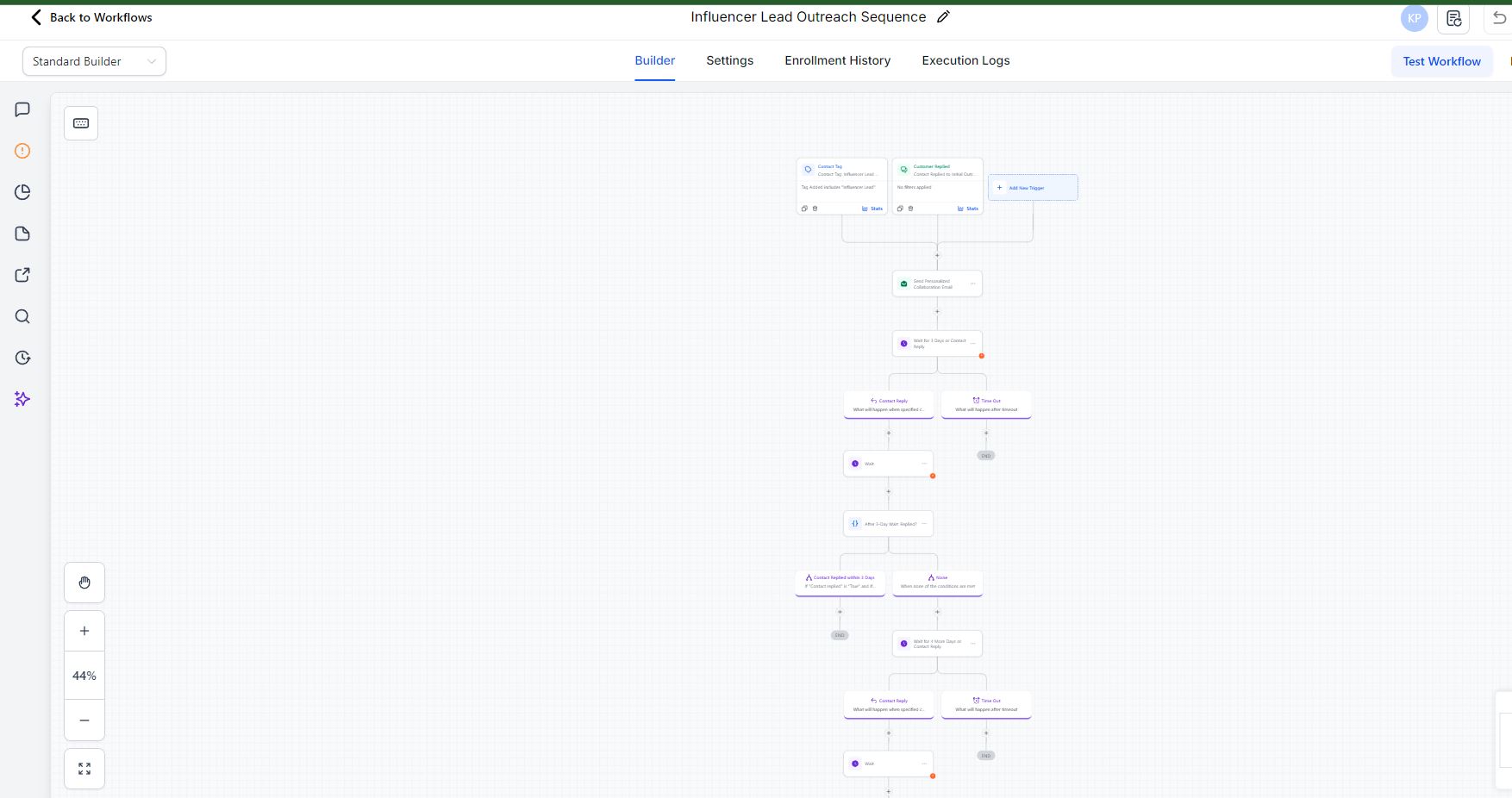
Task: Open search from the left sidebar
Action: [22, 316]
